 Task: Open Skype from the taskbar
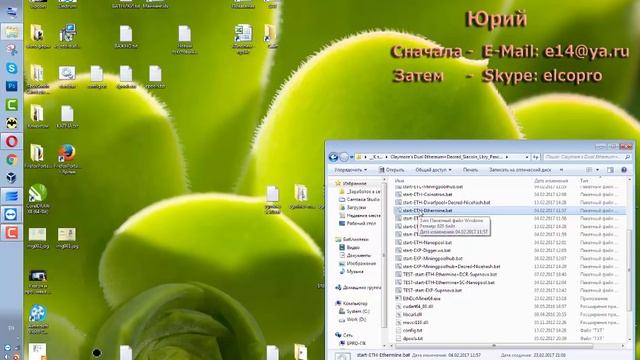[x=11, y=68]
